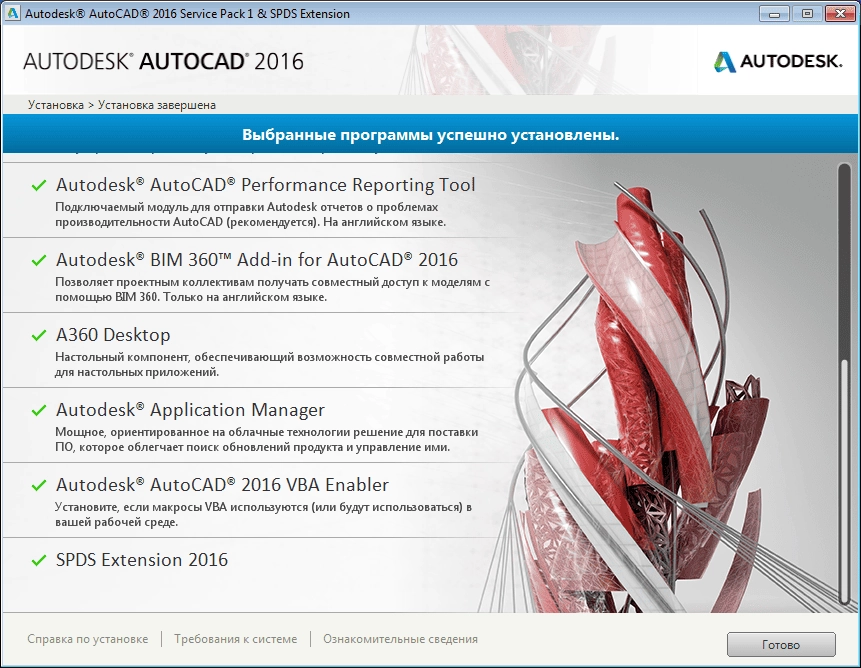Open the Требования к системе link

(236, 639)
